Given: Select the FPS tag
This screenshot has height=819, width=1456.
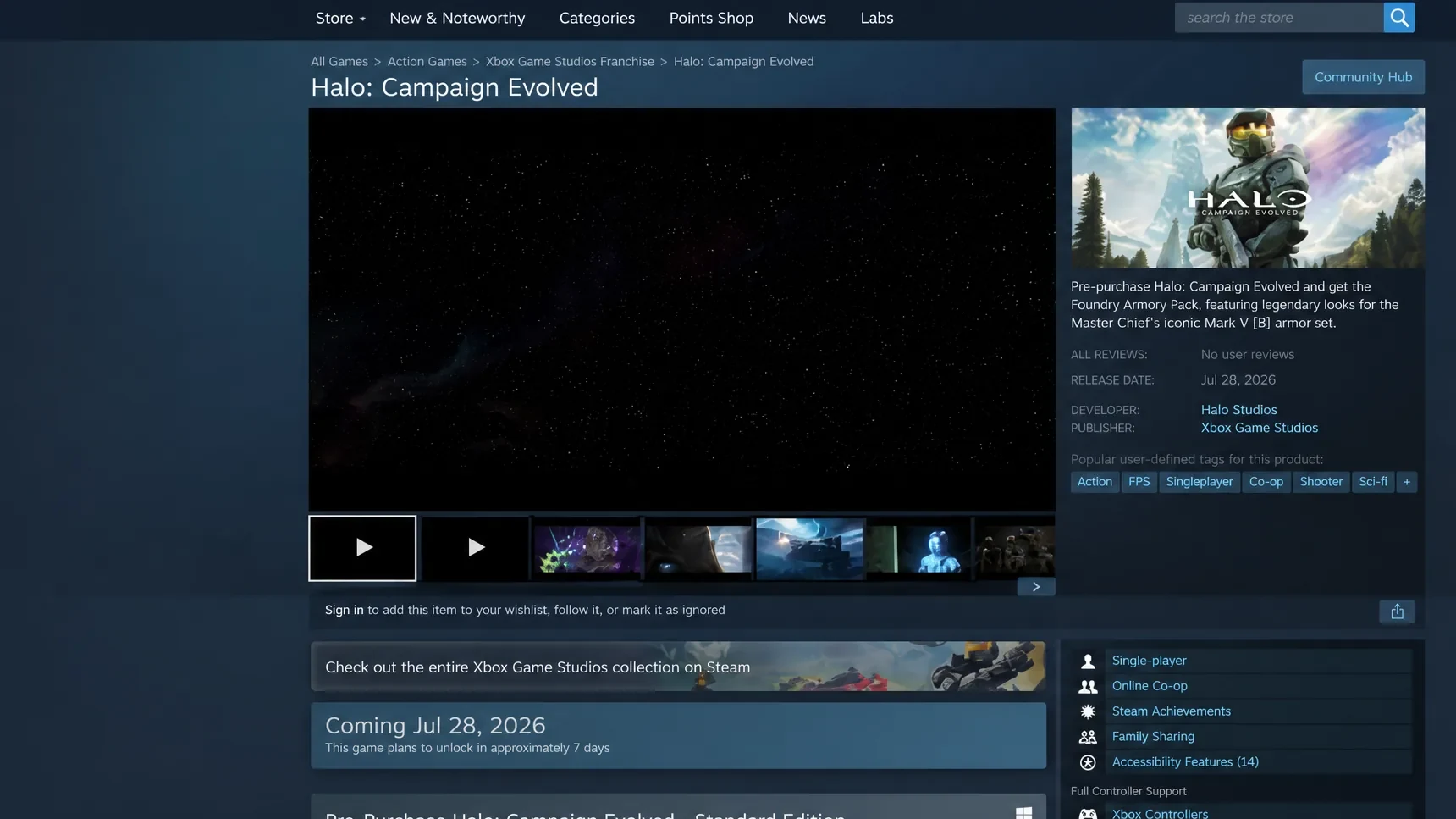Looking at the screenshot, I should click(x=1139, y=482).
